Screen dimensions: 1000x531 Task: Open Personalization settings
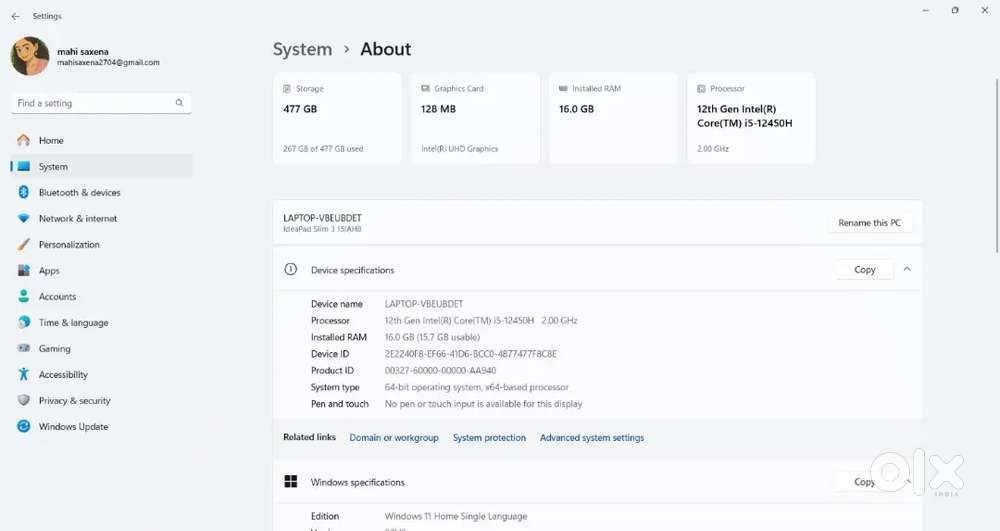[x=101, y=245]
